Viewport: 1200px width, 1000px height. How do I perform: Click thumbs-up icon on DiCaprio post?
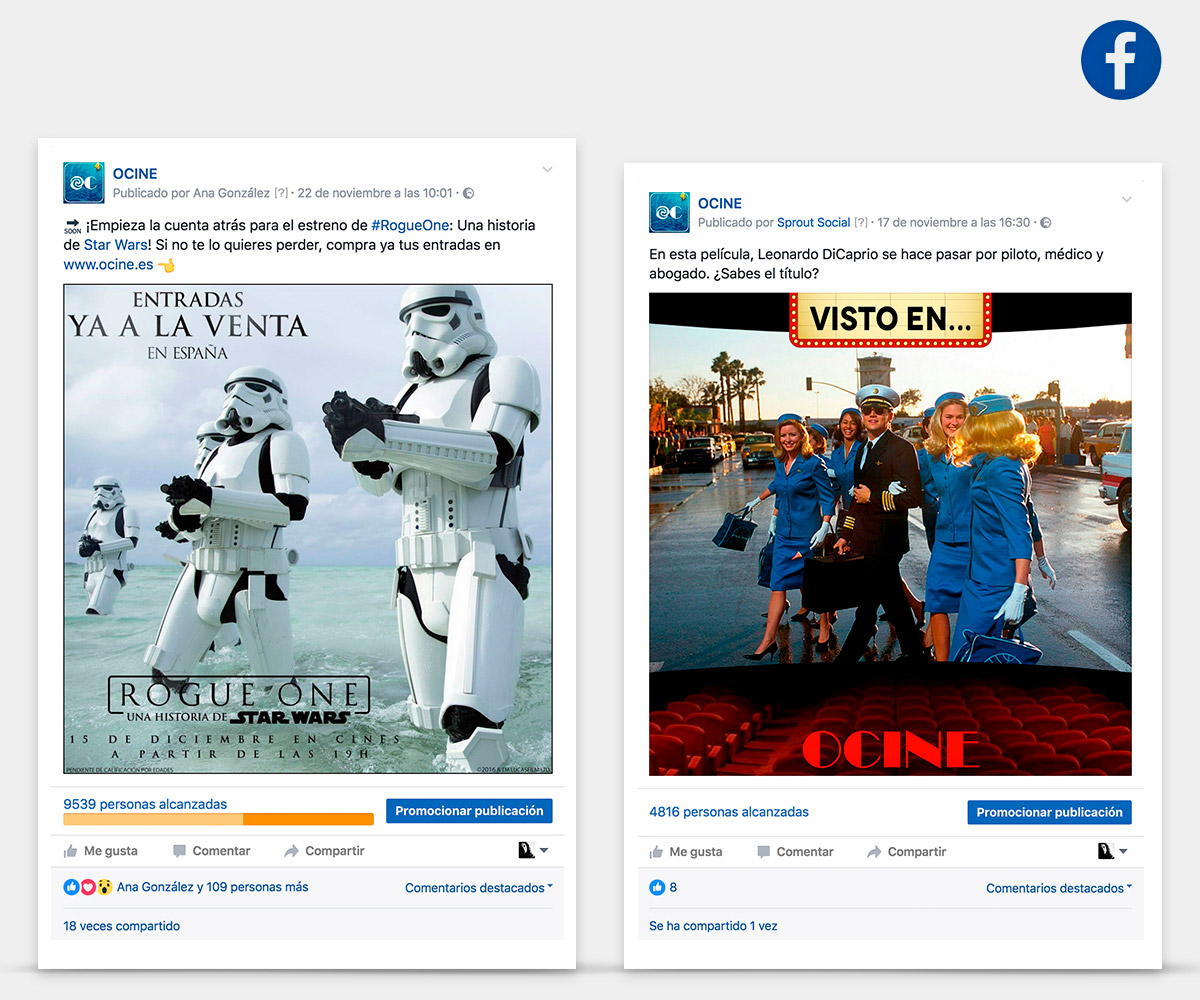click(x=656, y=852)
